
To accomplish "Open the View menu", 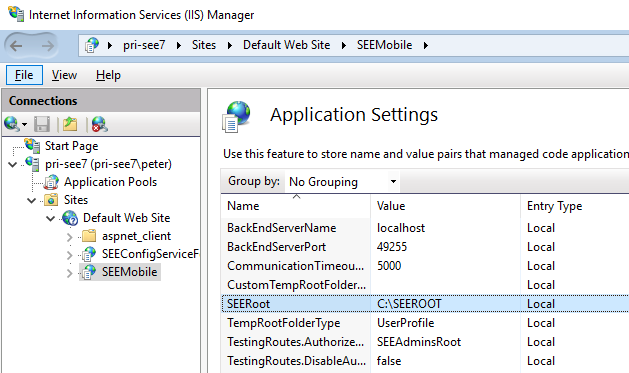I will pos(64,75).
